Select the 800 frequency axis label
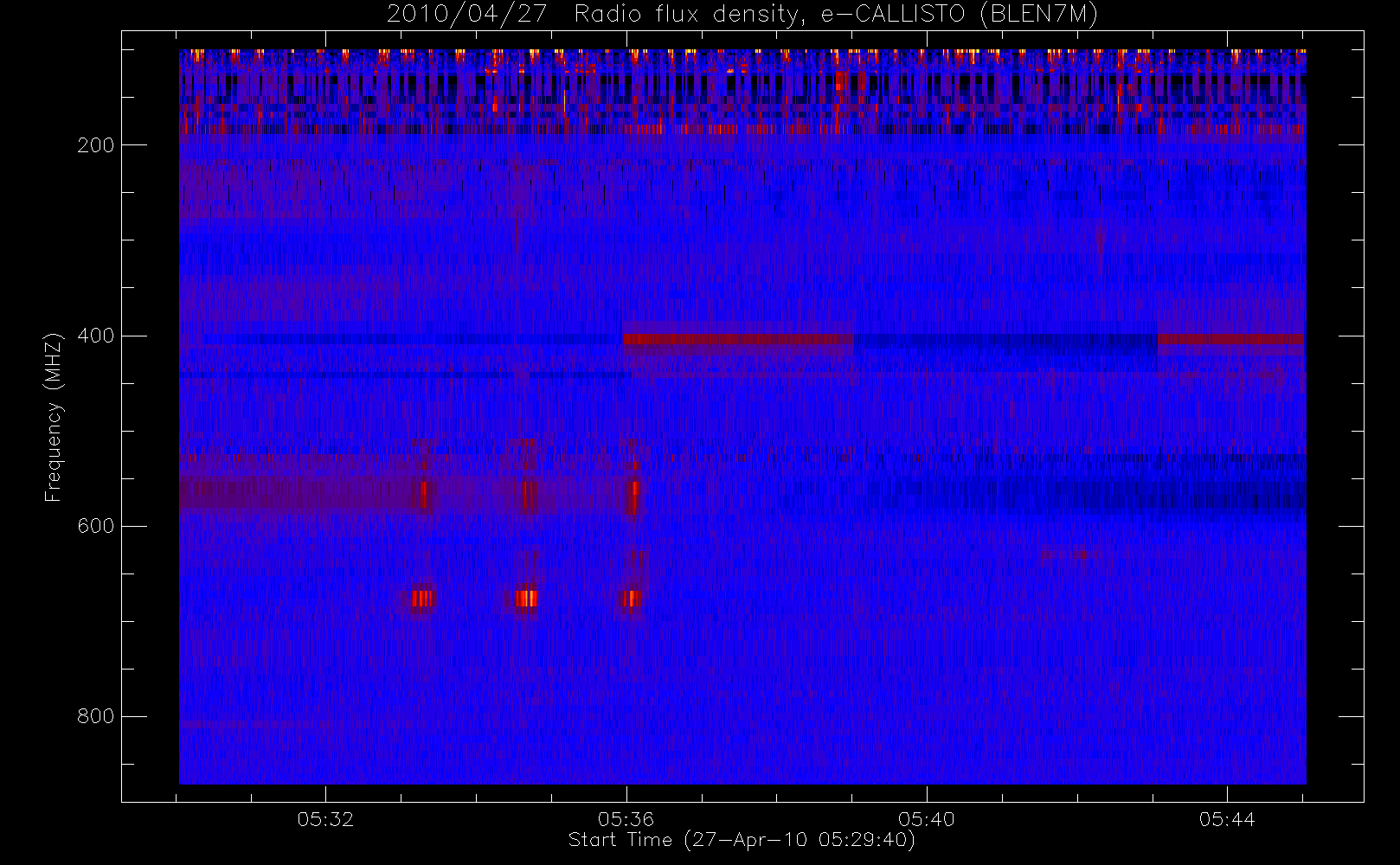1400x865 pixels. (95, 716)
